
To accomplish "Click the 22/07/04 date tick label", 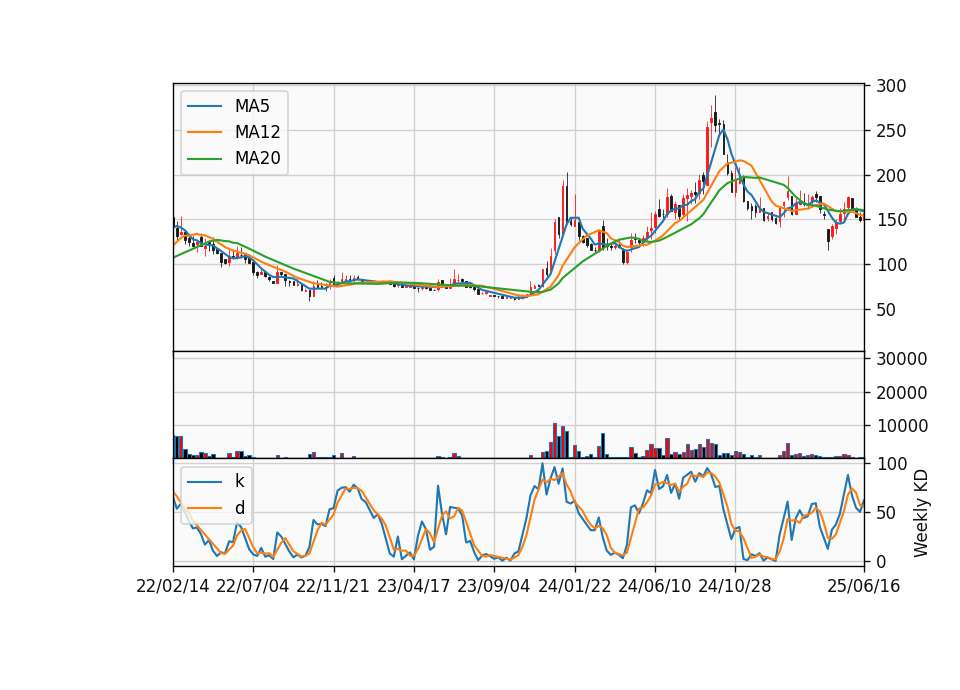I will coord(252,586).
